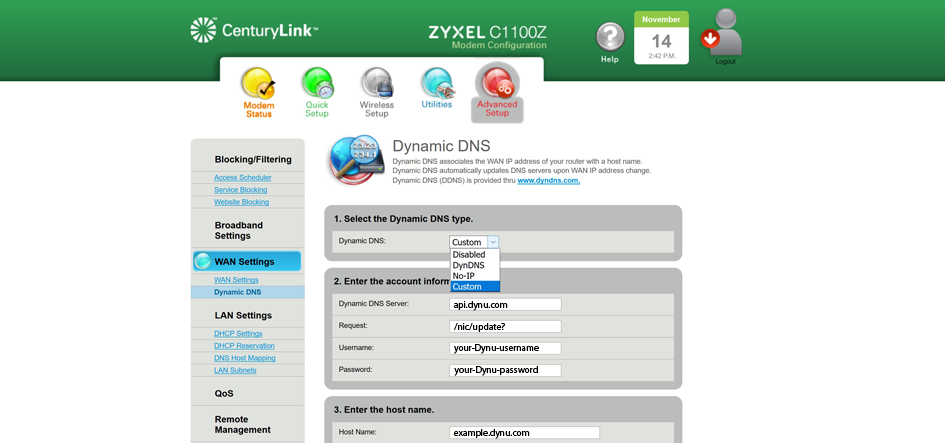Screen dimensions: 945x443
Task: Click the Dynamic DNS globe icon
Action: [356, 160]
